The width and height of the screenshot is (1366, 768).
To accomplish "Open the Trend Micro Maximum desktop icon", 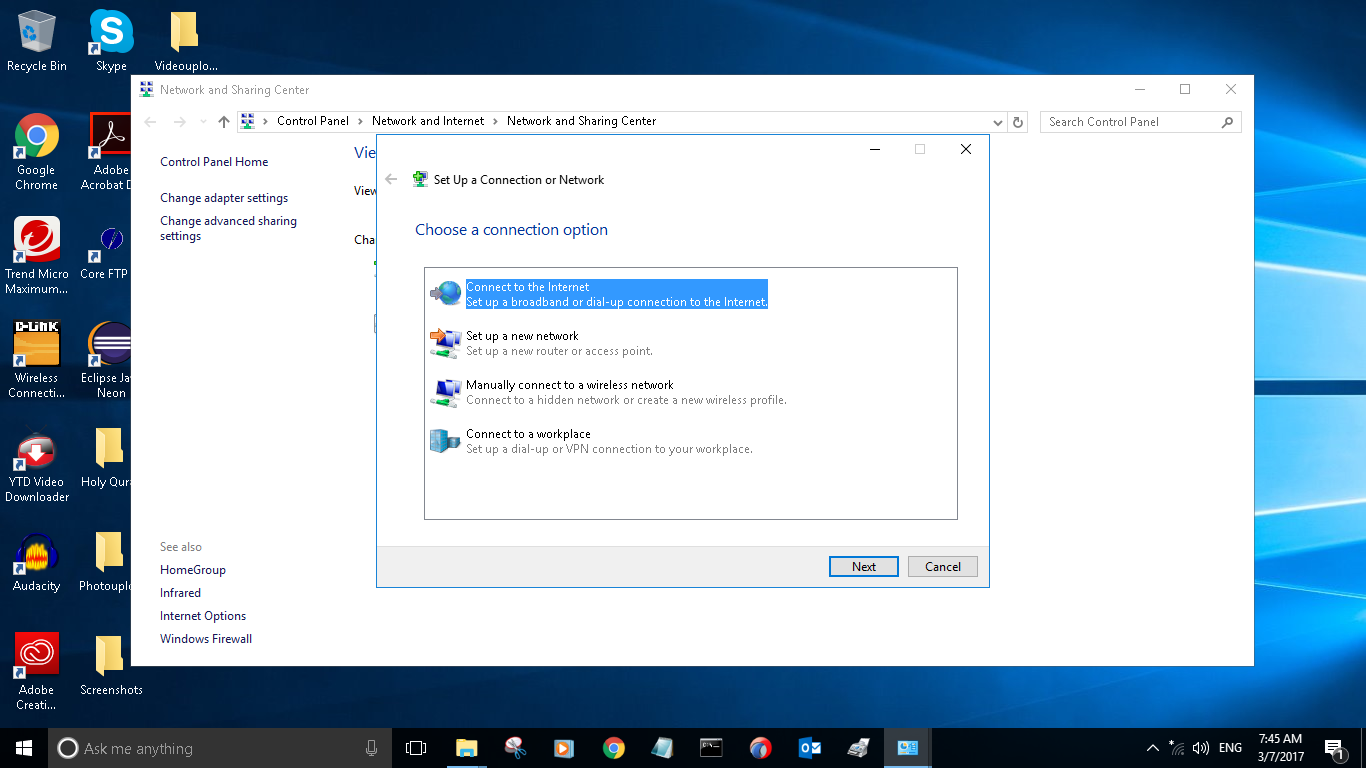I will click(x=37, y=256).
